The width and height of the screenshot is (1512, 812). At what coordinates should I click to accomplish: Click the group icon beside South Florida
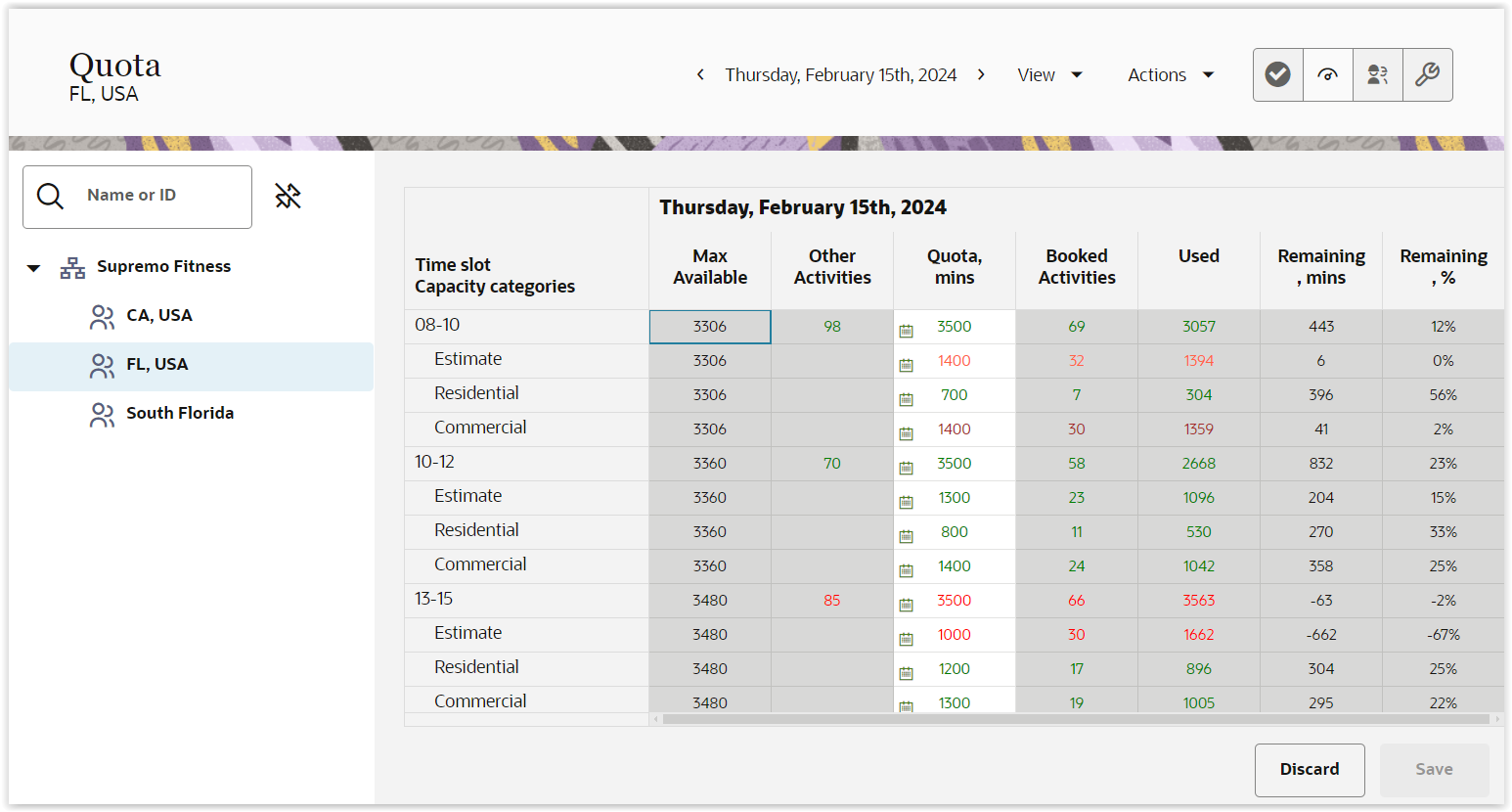(102, 414)
